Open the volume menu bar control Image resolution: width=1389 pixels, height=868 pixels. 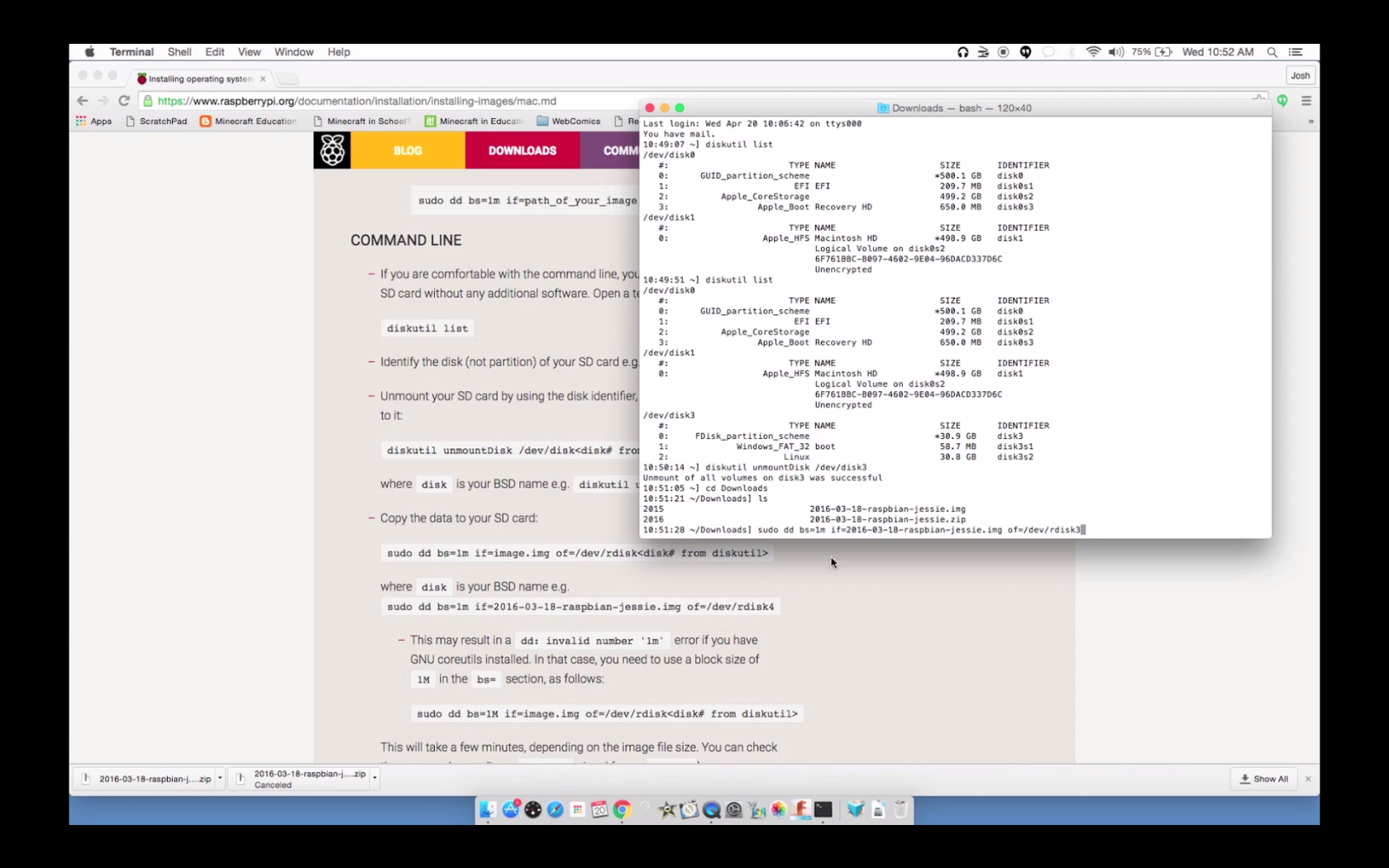(x=1116, y=52)
